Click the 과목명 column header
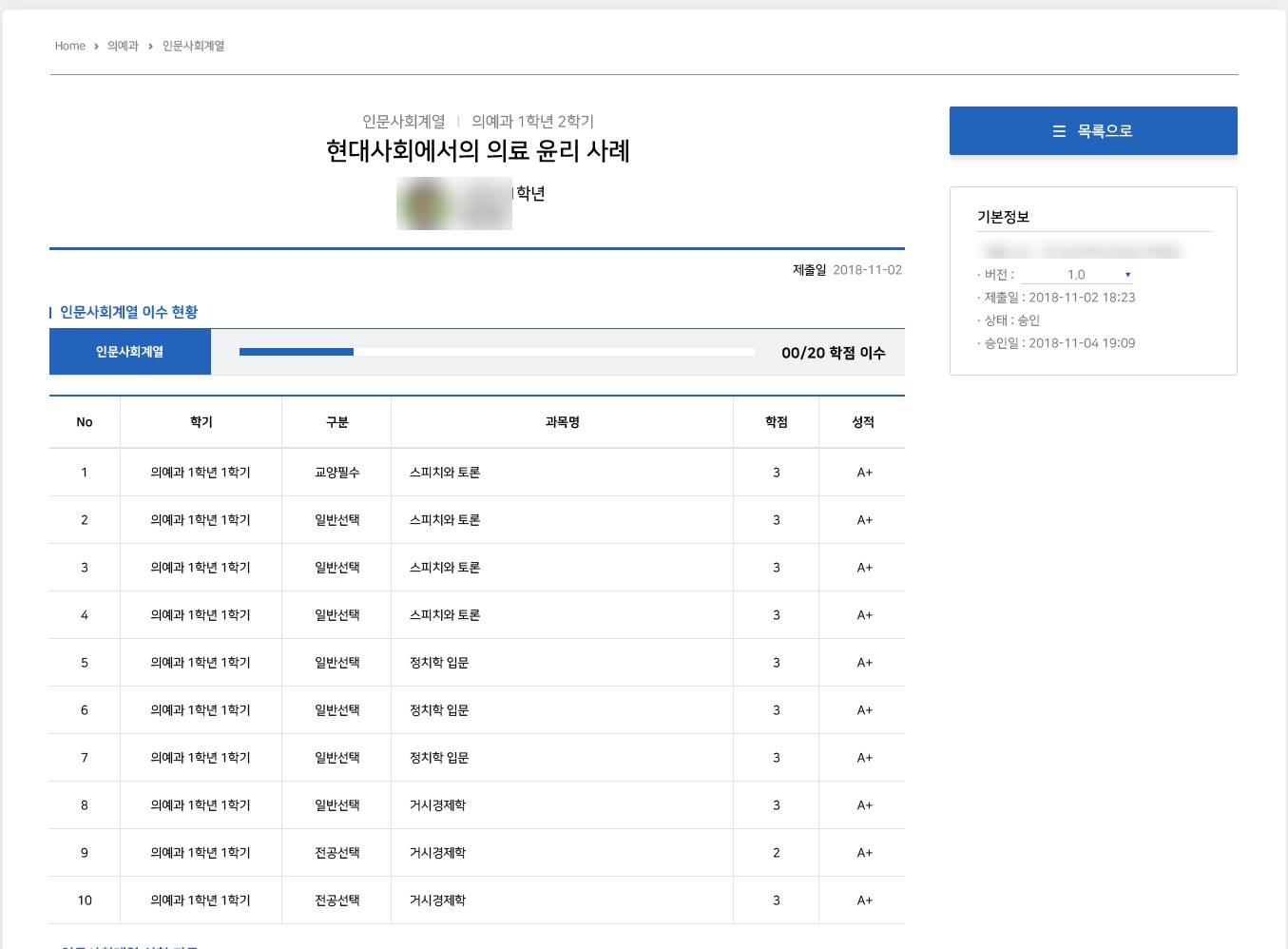The width and height of the screenshot is (1288, 949). (563, 422)
